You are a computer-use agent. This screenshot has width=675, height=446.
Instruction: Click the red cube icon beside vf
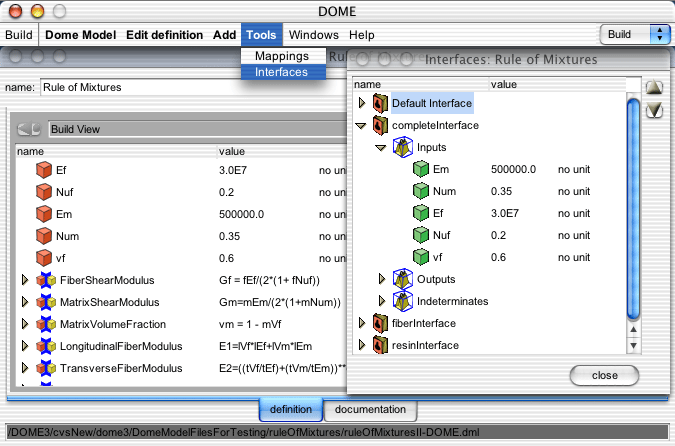(44, 258)
